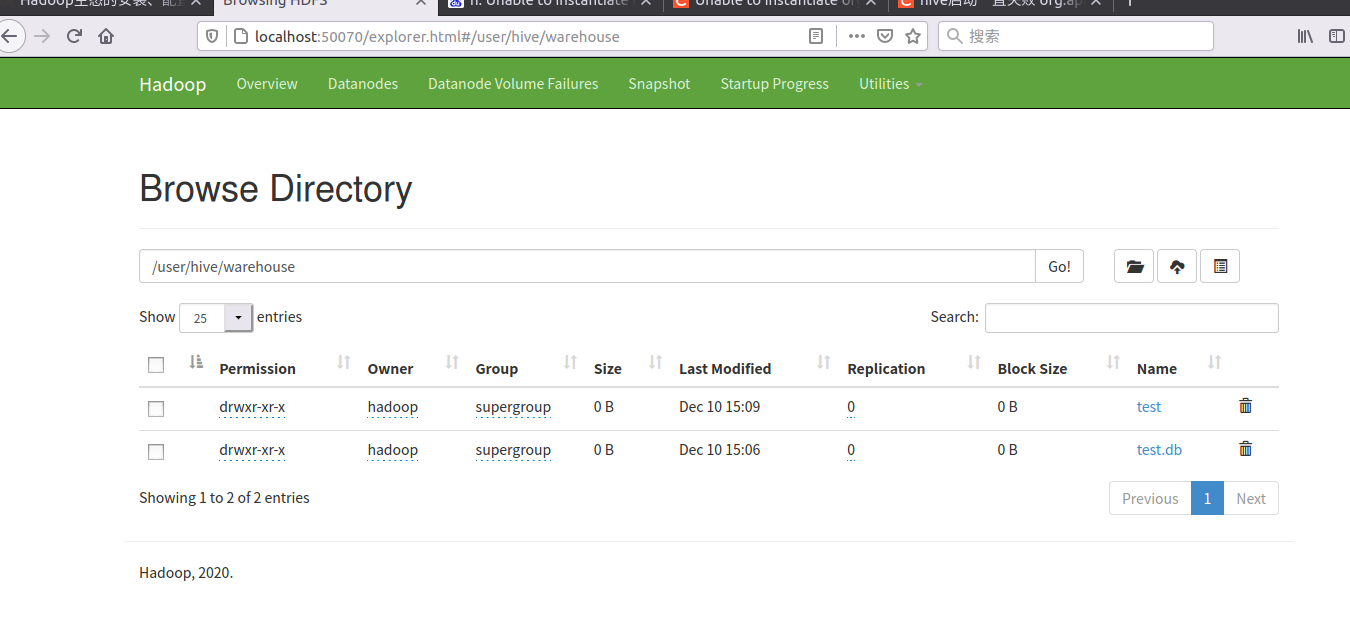
Task: Click the table Search input box
Action: pos(1132,317)
